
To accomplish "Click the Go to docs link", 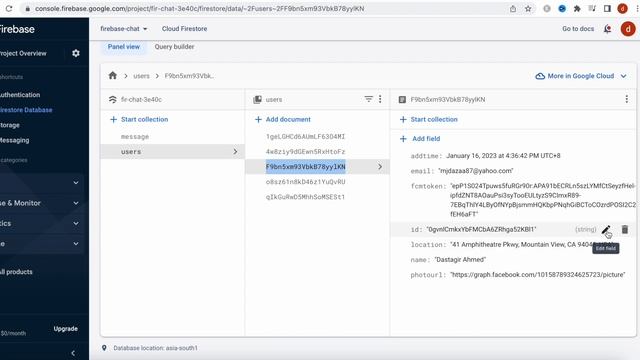I will [x=578, y=29].
